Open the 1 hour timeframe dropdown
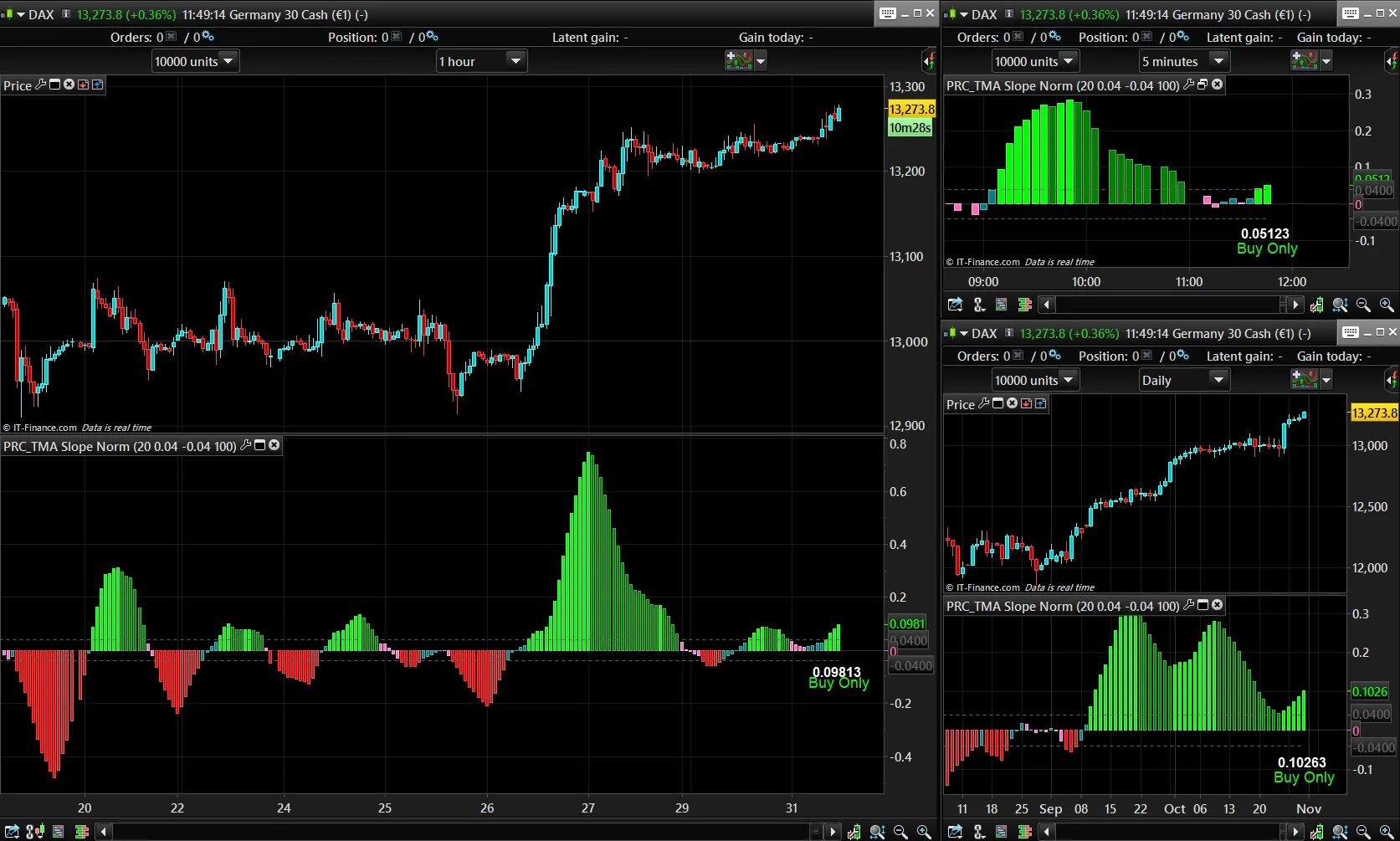The width and height of the screenshot is (1400, 841). coord(481,61)
